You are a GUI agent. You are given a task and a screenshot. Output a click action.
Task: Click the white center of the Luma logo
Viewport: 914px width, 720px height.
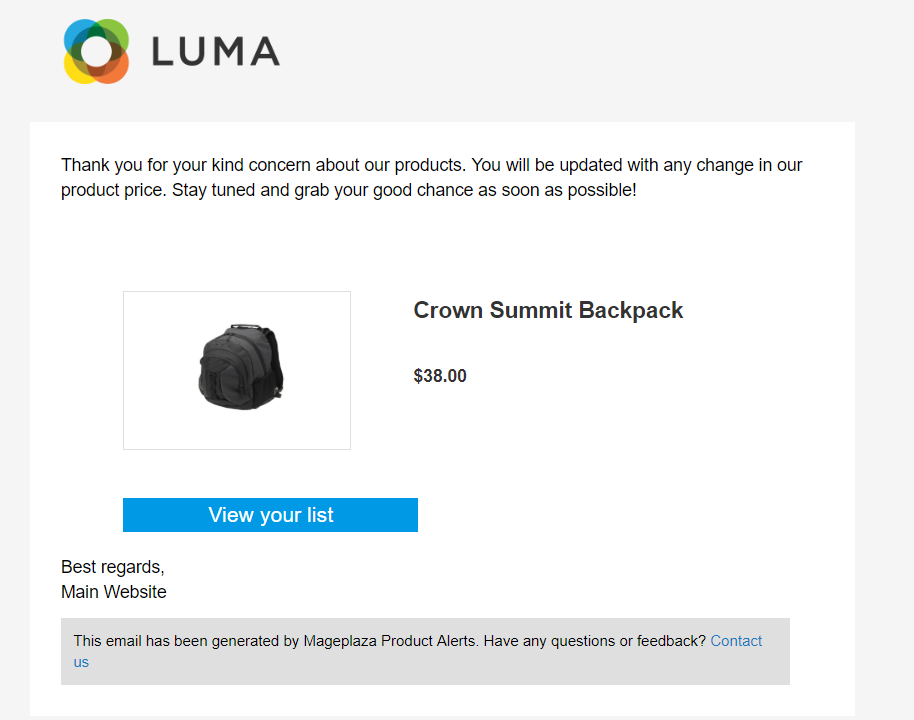pyautogui.click(x=96, y=51)
